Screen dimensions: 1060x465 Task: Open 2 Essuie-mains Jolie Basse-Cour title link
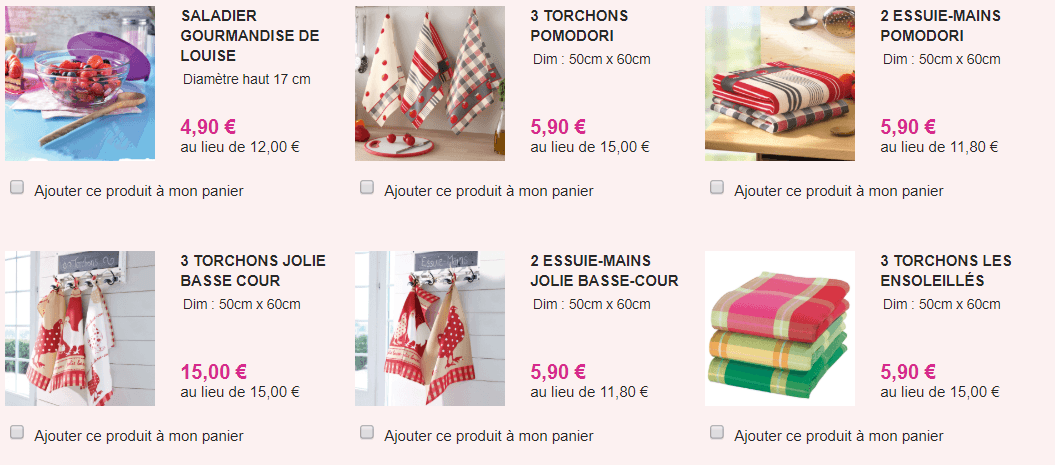click(604, 270)
